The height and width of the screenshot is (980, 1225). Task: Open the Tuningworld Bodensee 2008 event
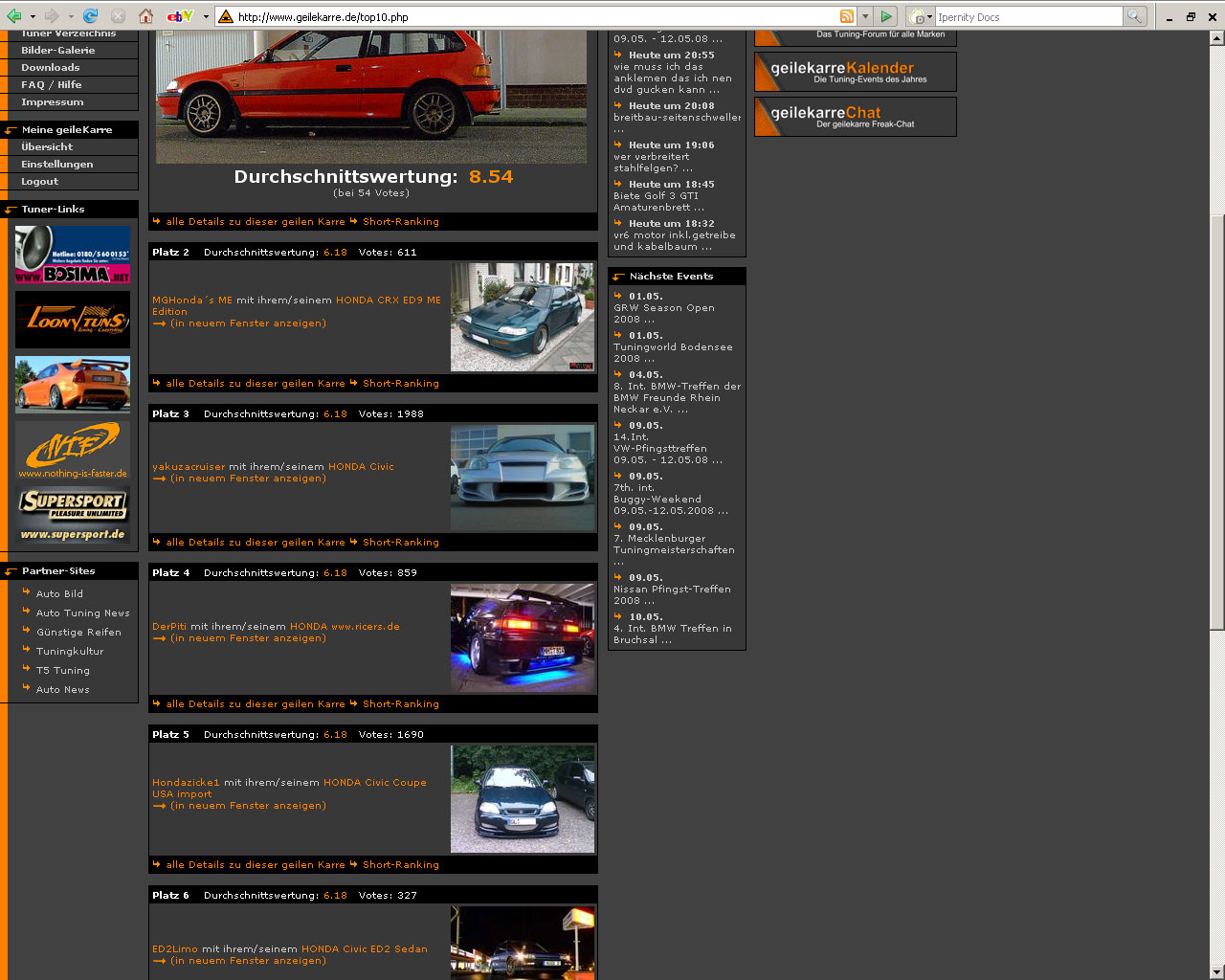click(x=673, y=352)
